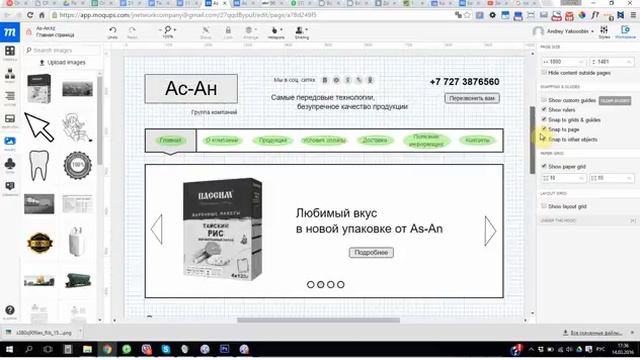Select the Images sidebar icon

coord(10,143)
